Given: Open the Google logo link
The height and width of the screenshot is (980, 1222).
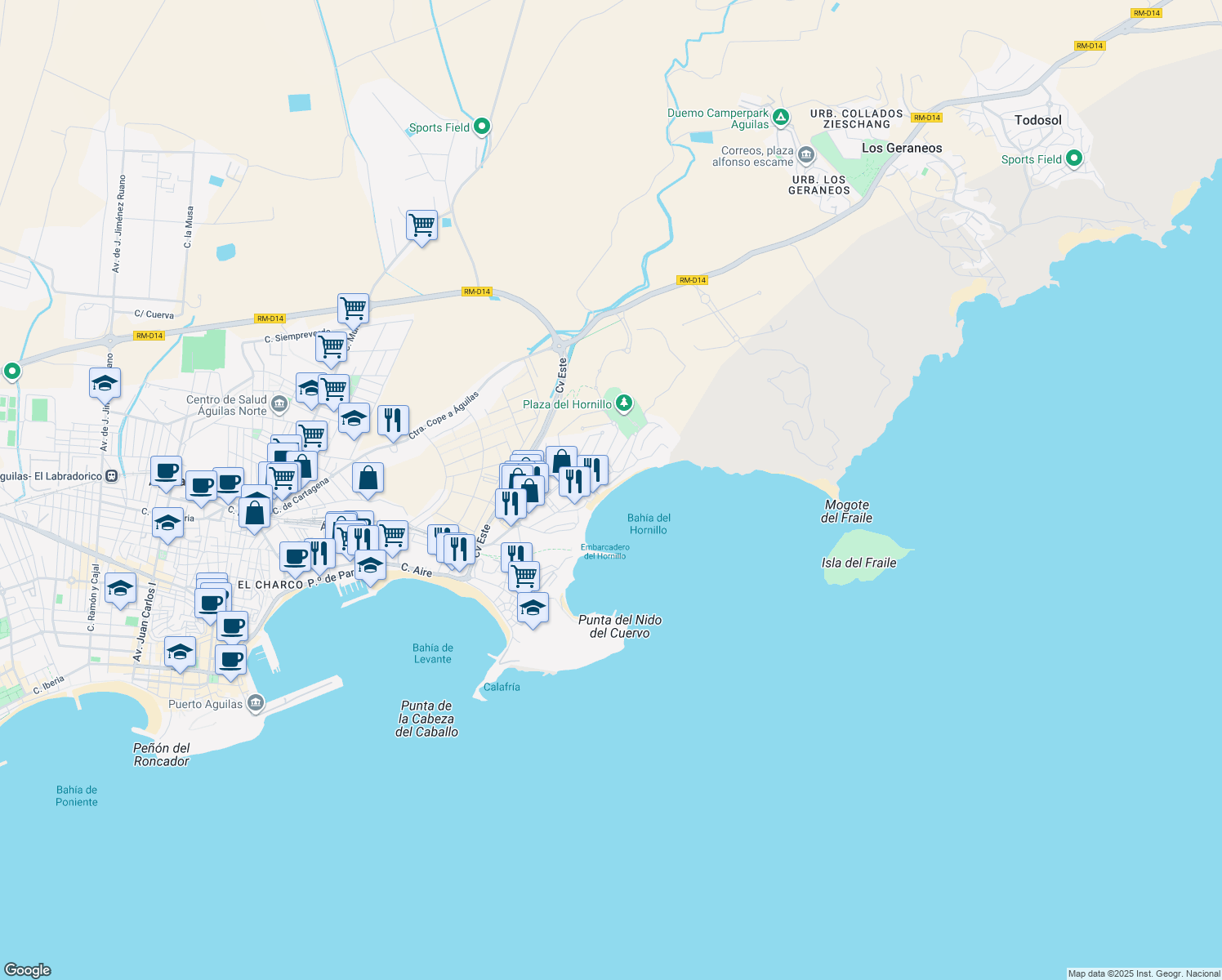Looking at the screenshot, I should point(28,970).
